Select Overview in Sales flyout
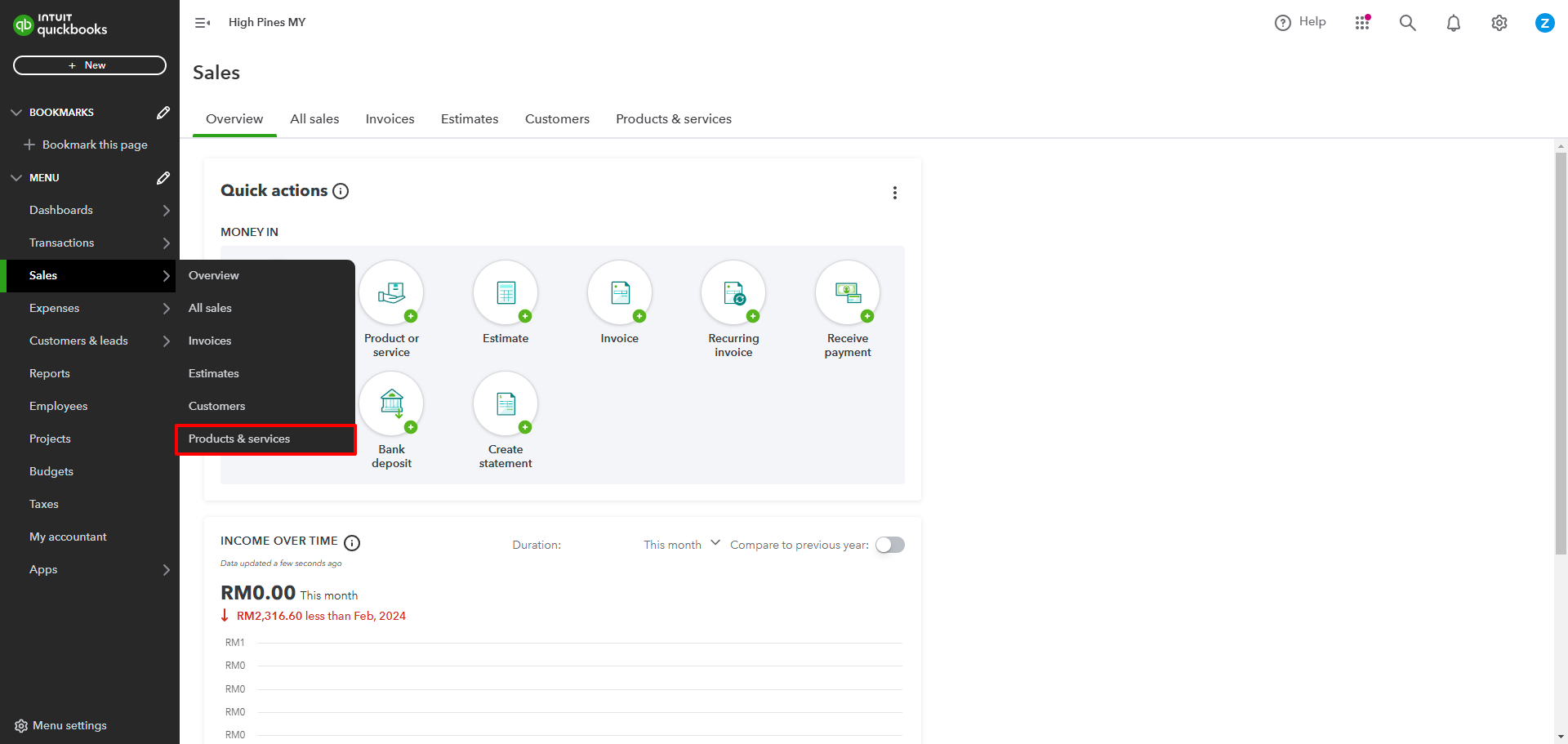Screen dimensions: 1568x744 point(265,275)
